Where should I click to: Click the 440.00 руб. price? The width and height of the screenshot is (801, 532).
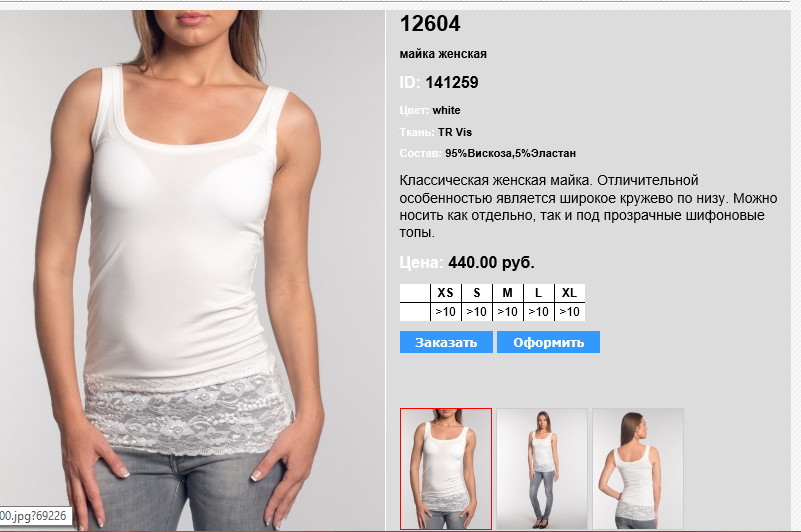[x=491, y=263]
